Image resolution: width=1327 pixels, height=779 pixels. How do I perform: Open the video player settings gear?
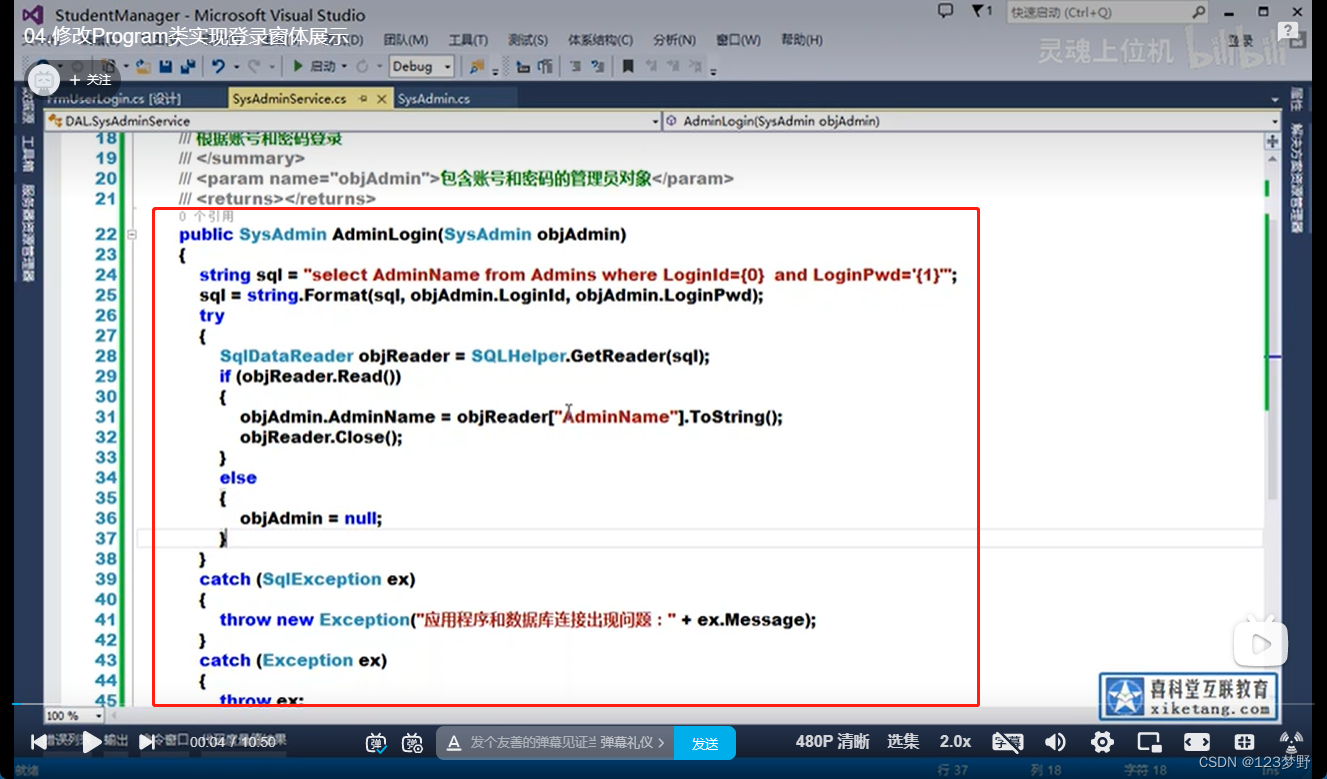(1102, 742)
